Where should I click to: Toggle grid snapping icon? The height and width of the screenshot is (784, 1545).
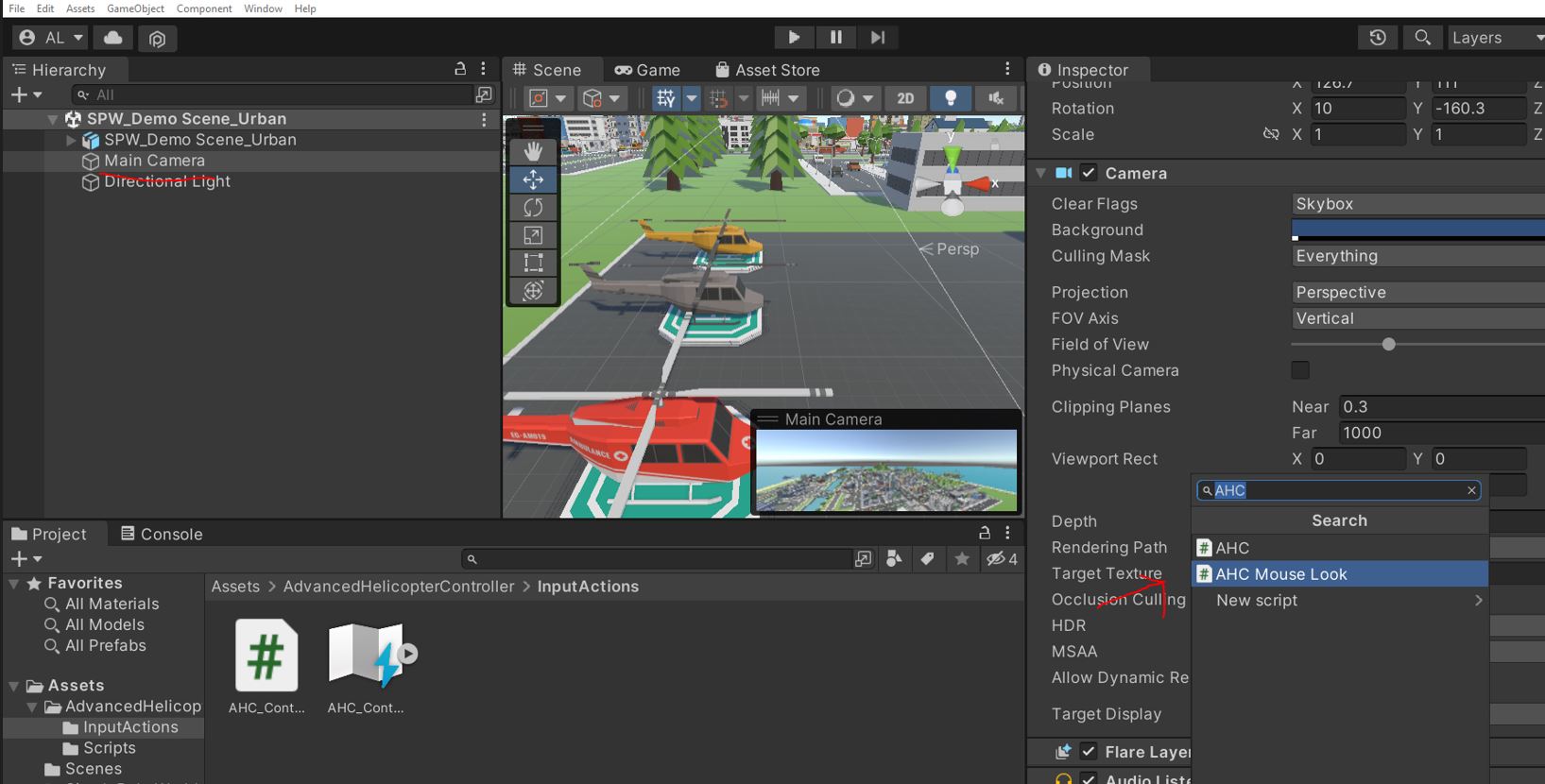click(x=718, y=98)
